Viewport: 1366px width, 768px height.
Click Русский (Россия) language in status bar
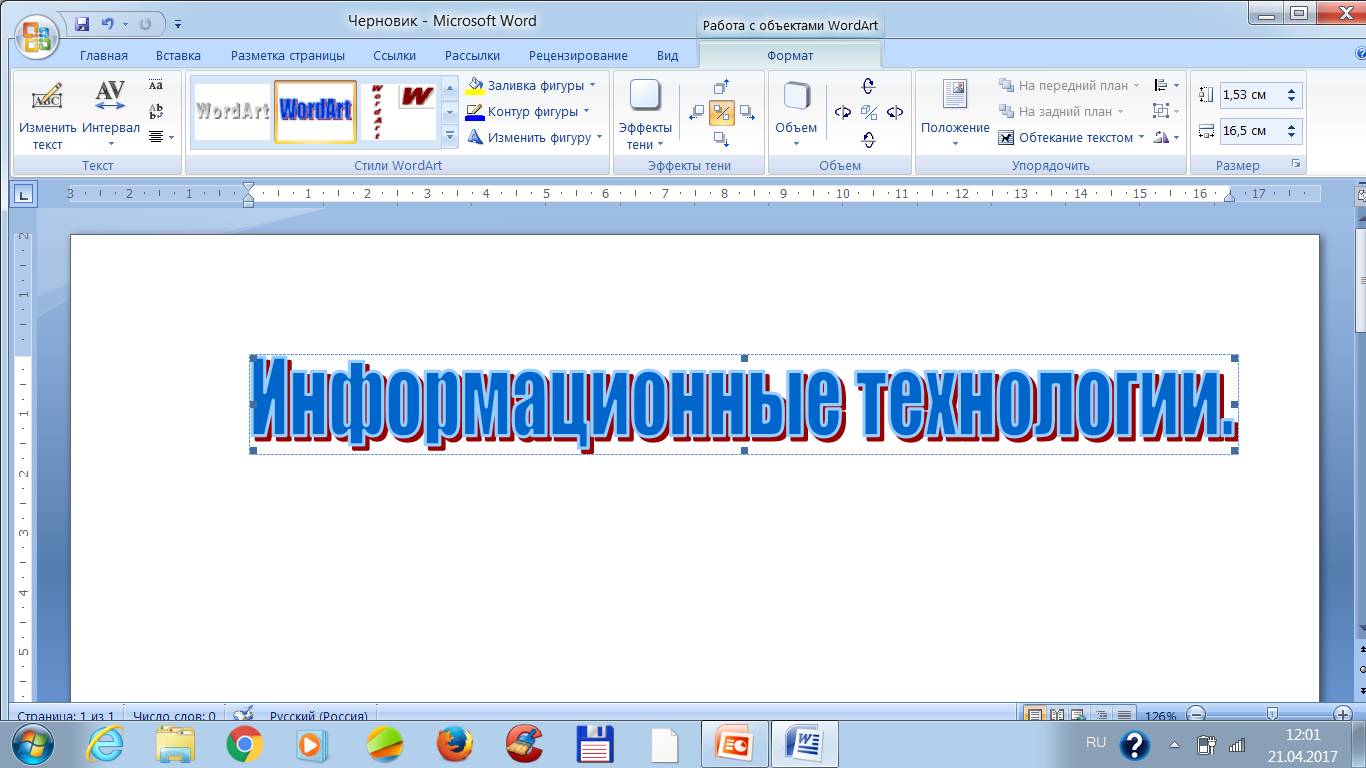point(319,716)
